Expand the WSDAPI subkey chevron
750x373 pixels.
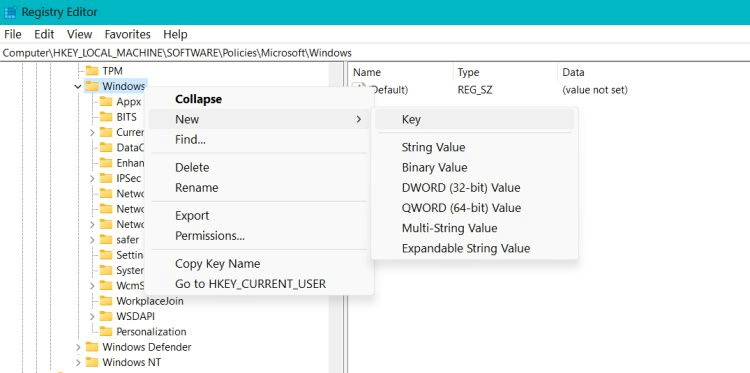[92, 316]
